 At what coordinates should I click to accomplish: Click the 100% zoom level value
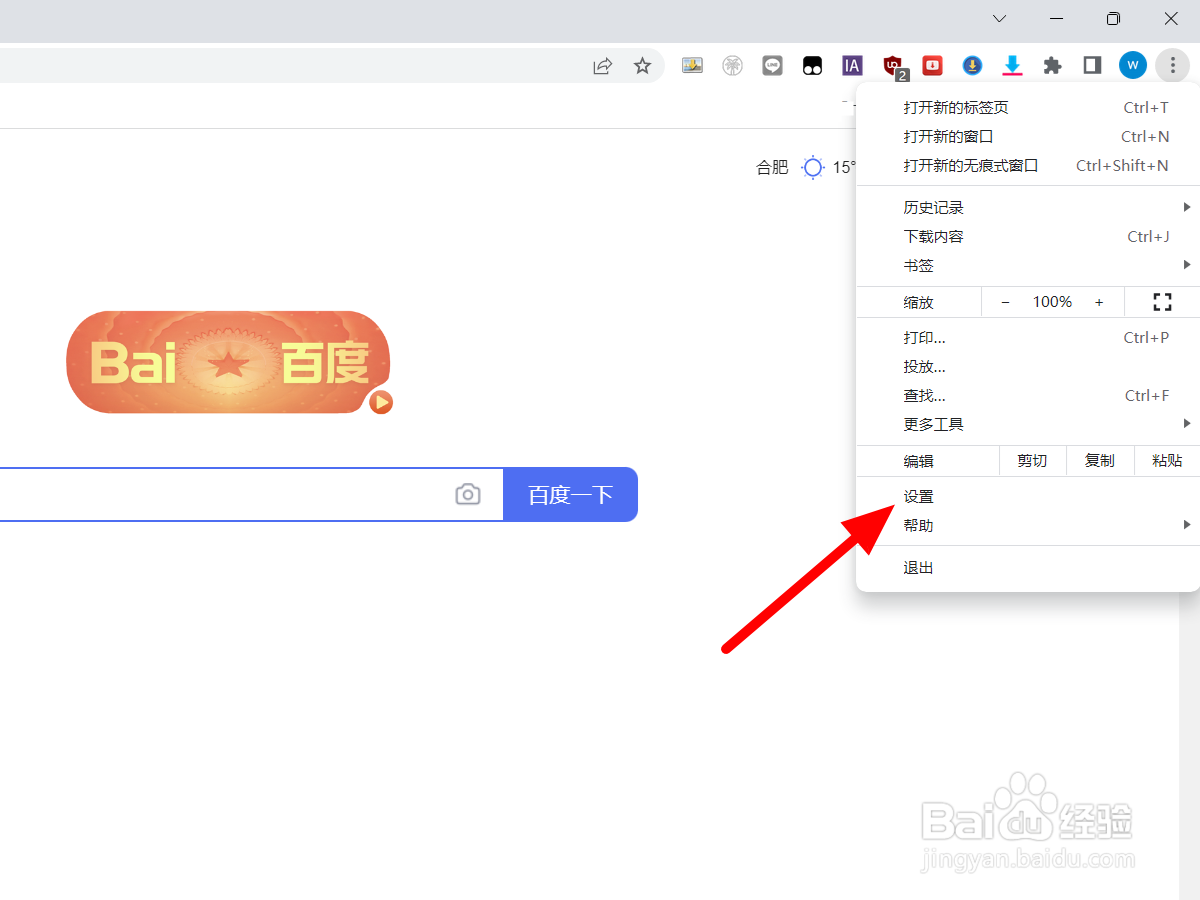click(x=1052, y=302)
